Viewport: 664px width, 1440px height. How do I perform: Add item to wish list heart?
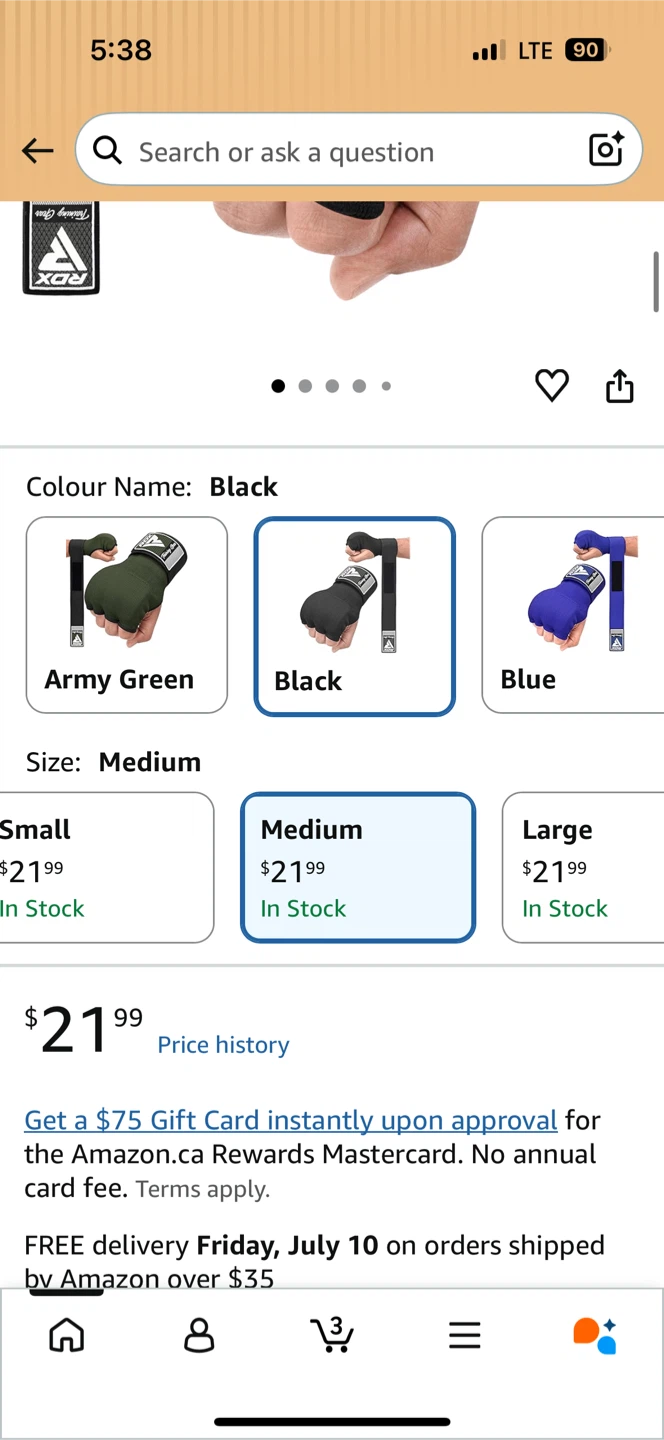pyautogui.click(x=552, y=385)
